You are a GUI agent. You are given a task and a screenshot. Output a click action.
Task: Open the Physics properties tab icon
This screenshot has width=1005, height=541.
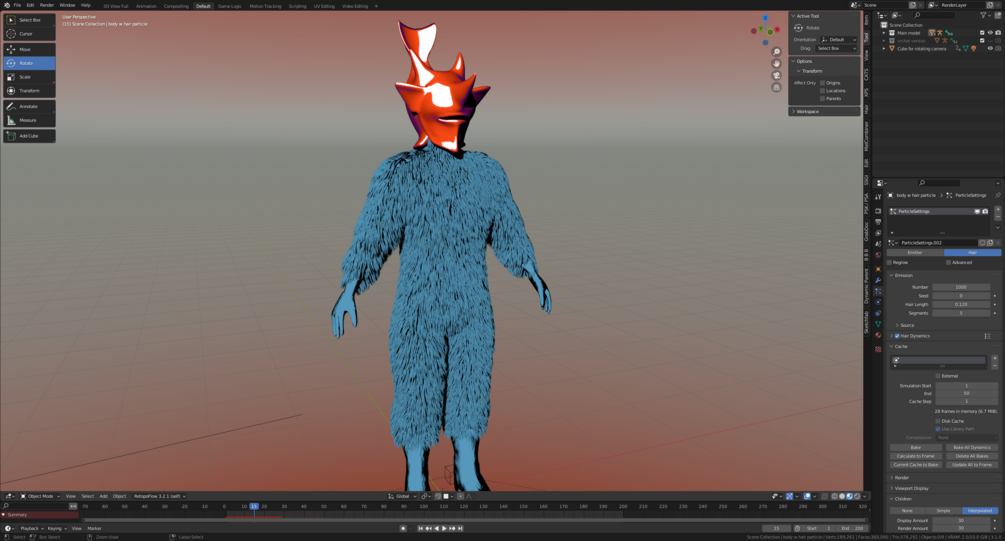point(878,302)
